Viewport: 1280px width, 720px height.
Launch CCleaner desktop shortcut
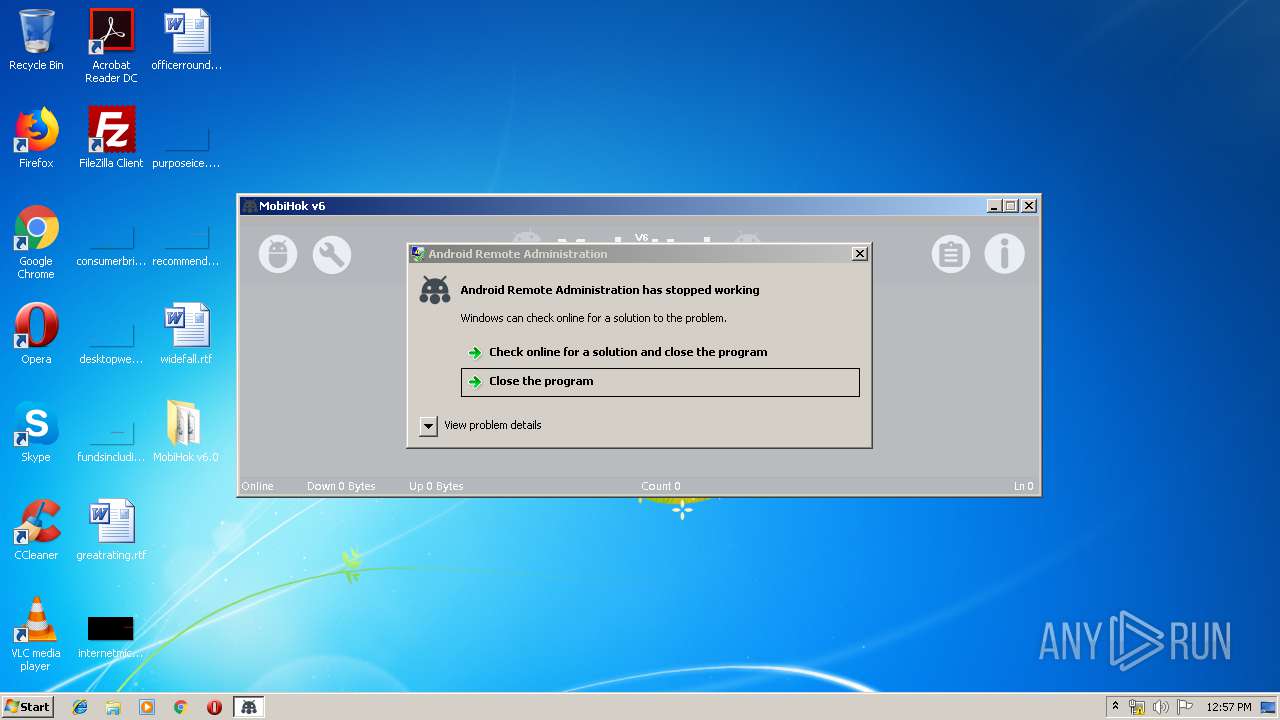point(36,530)
